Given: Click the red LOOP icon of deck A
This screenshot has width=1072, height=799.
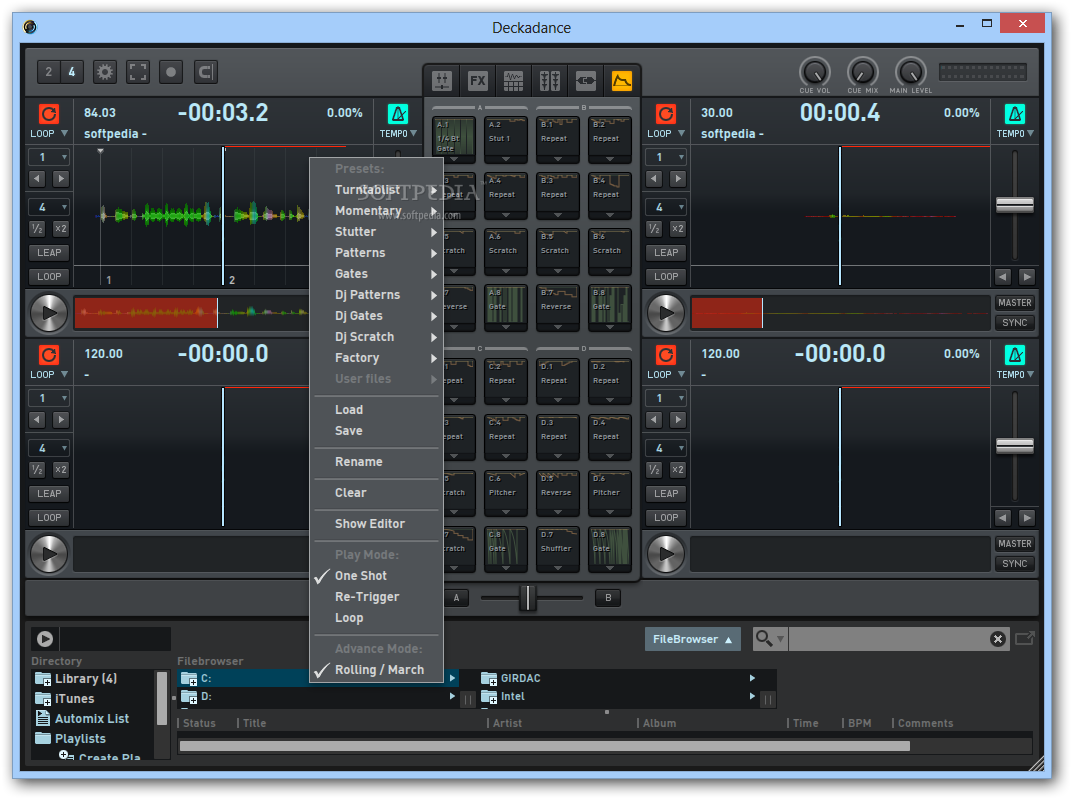Looking at the screenshot, I should pos(49,113).
